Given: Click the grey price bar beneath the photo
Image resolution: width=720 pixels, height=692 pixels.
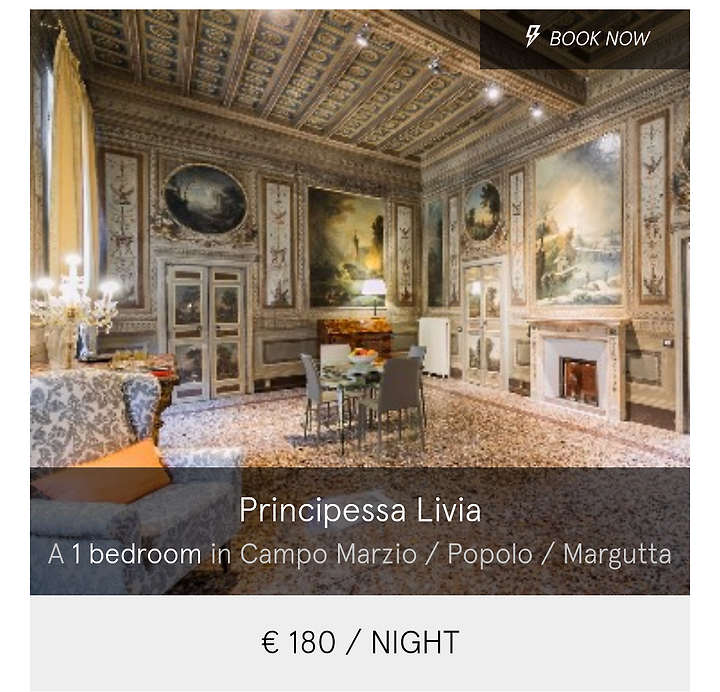Looking at the screenshot, I should [360, 642].
